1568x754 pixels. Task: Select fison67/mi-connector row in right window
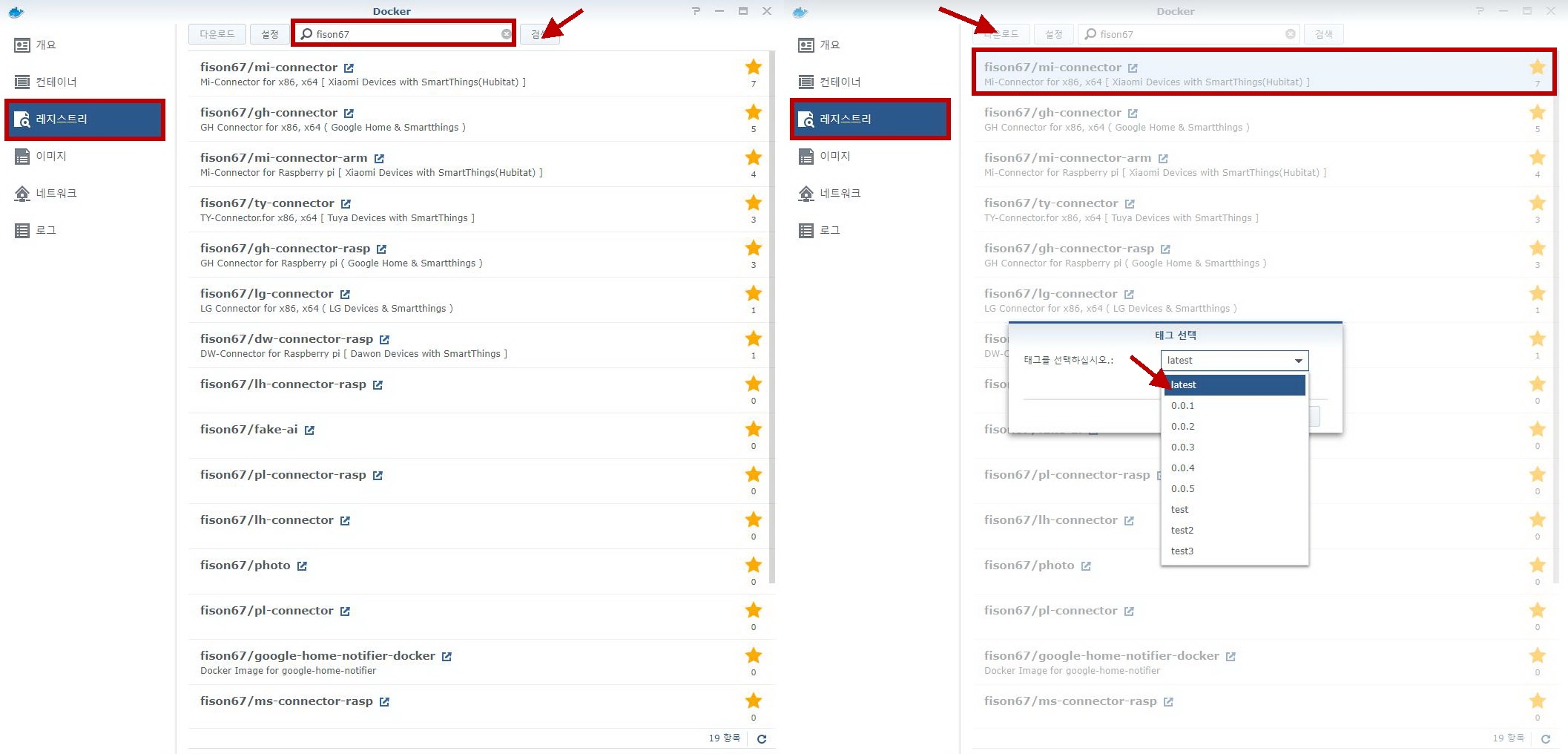1263,73
